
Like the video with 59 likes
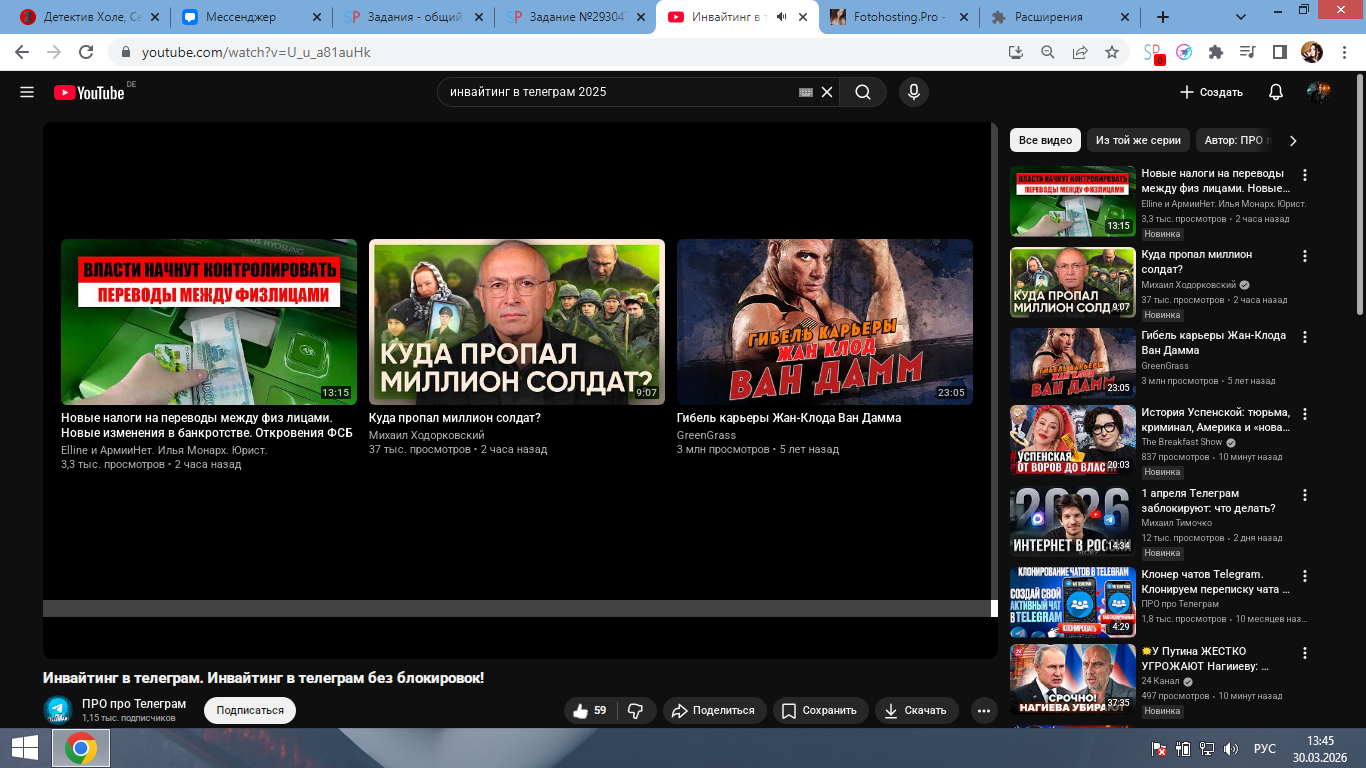click(x=591, y=711)
